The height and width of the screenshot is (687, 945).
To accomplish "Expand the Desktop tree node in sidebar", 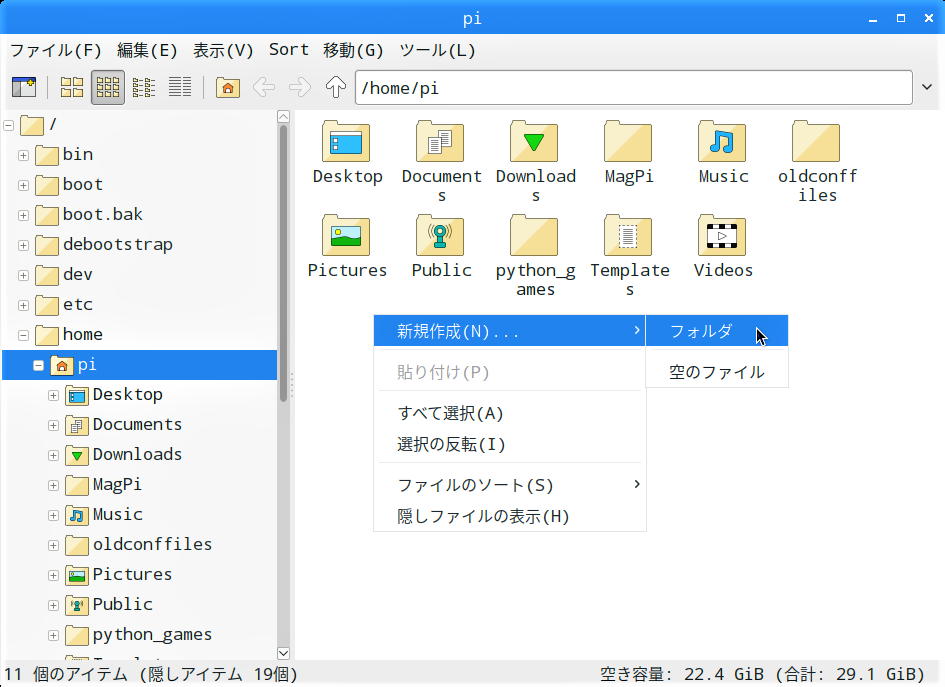I will click(x=54, y=395).
